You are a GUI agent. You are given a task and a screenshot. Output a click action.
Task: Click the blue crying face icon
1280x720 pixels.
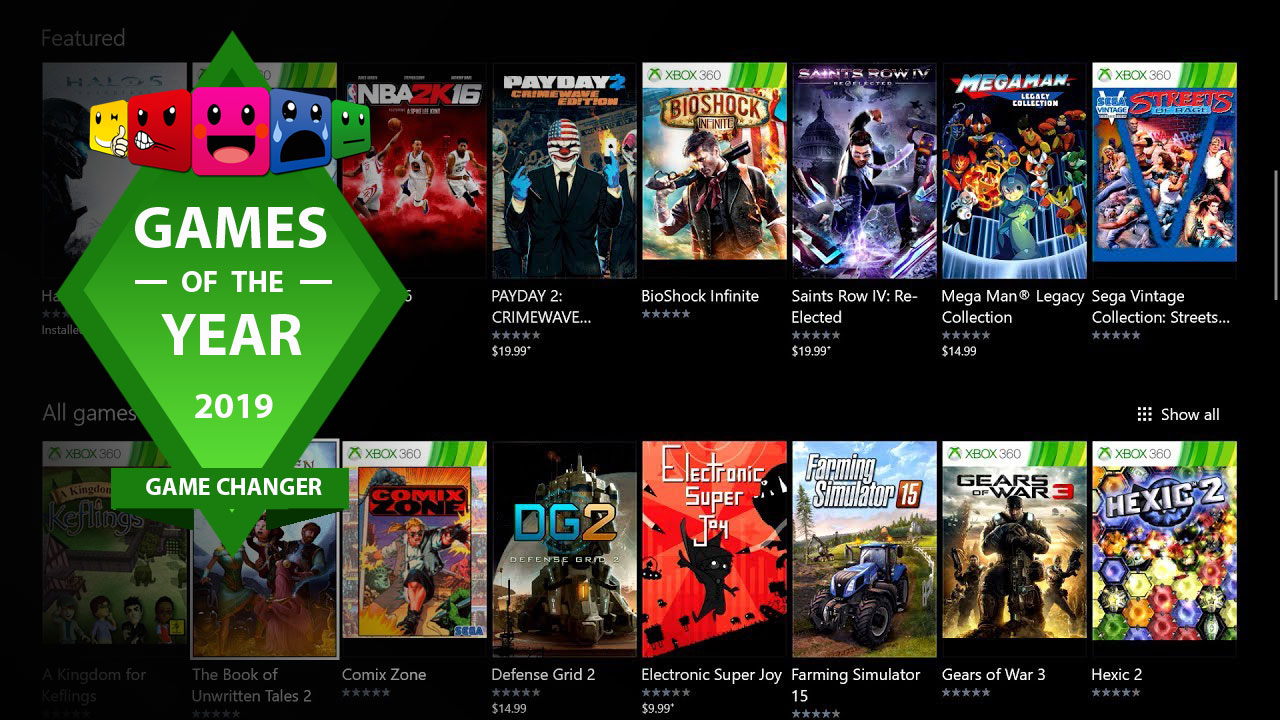click(301, 131)
